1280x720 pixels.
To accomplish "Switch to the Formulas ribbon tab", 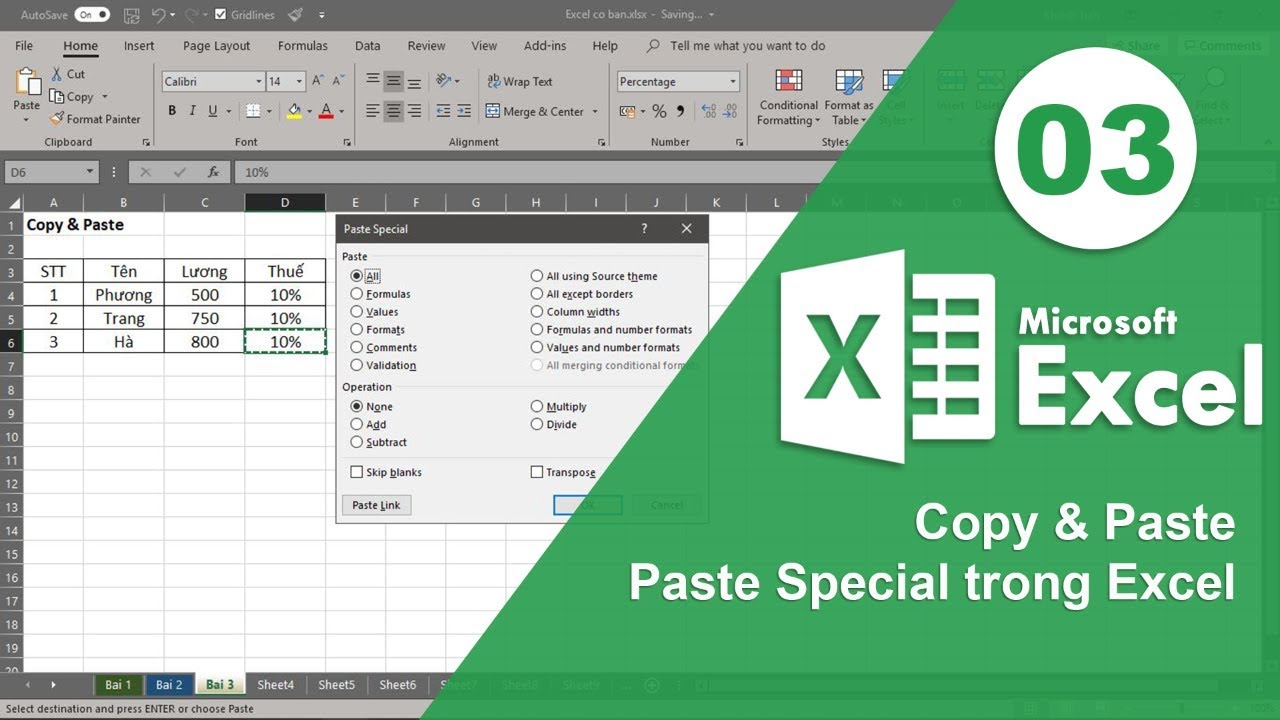I will 303,46.
